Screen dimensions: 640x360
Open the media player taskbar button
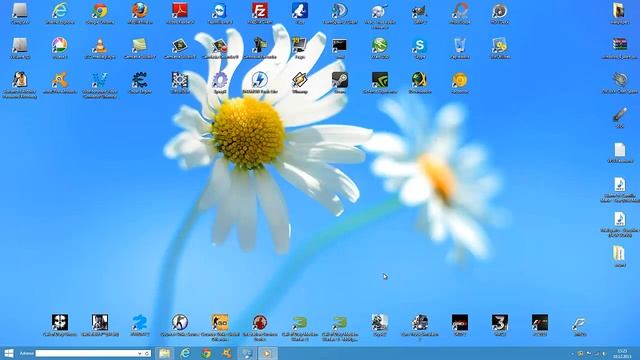point(267,353)
